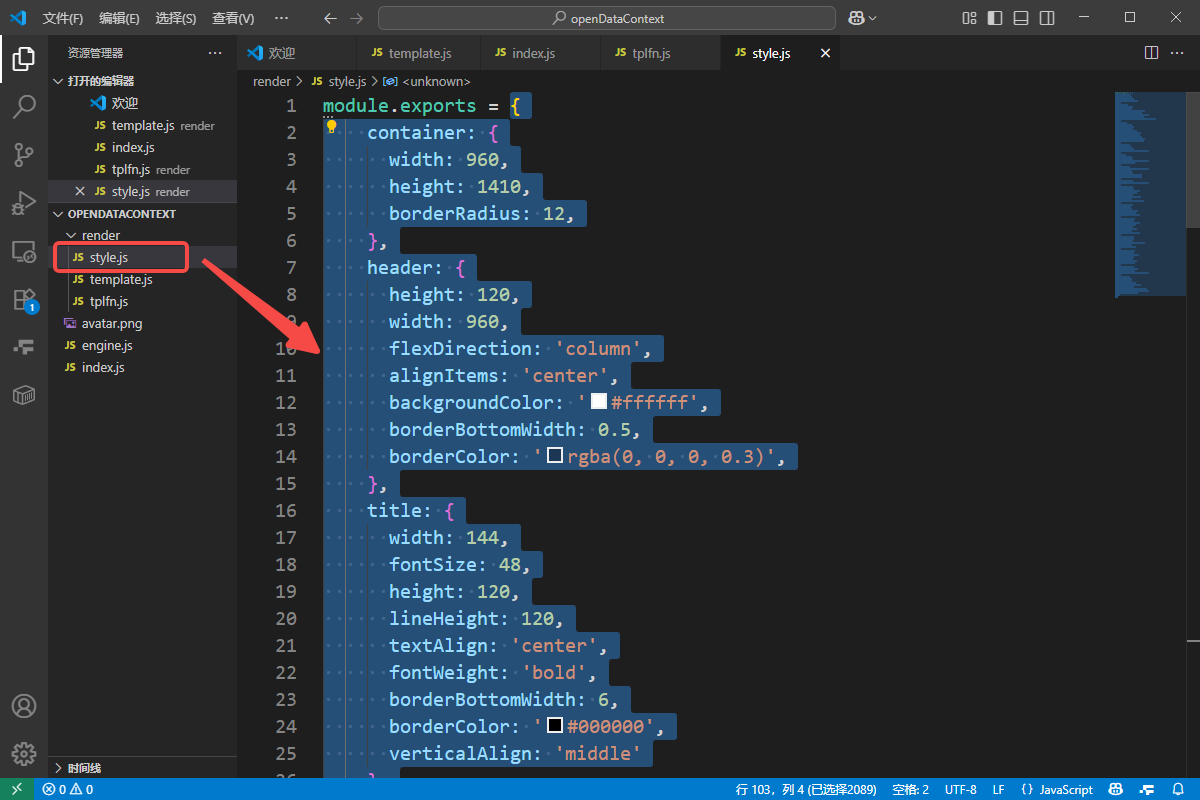Expand the 时间线 section
The width and height of the screenshot is (1200, 800).
58,768
